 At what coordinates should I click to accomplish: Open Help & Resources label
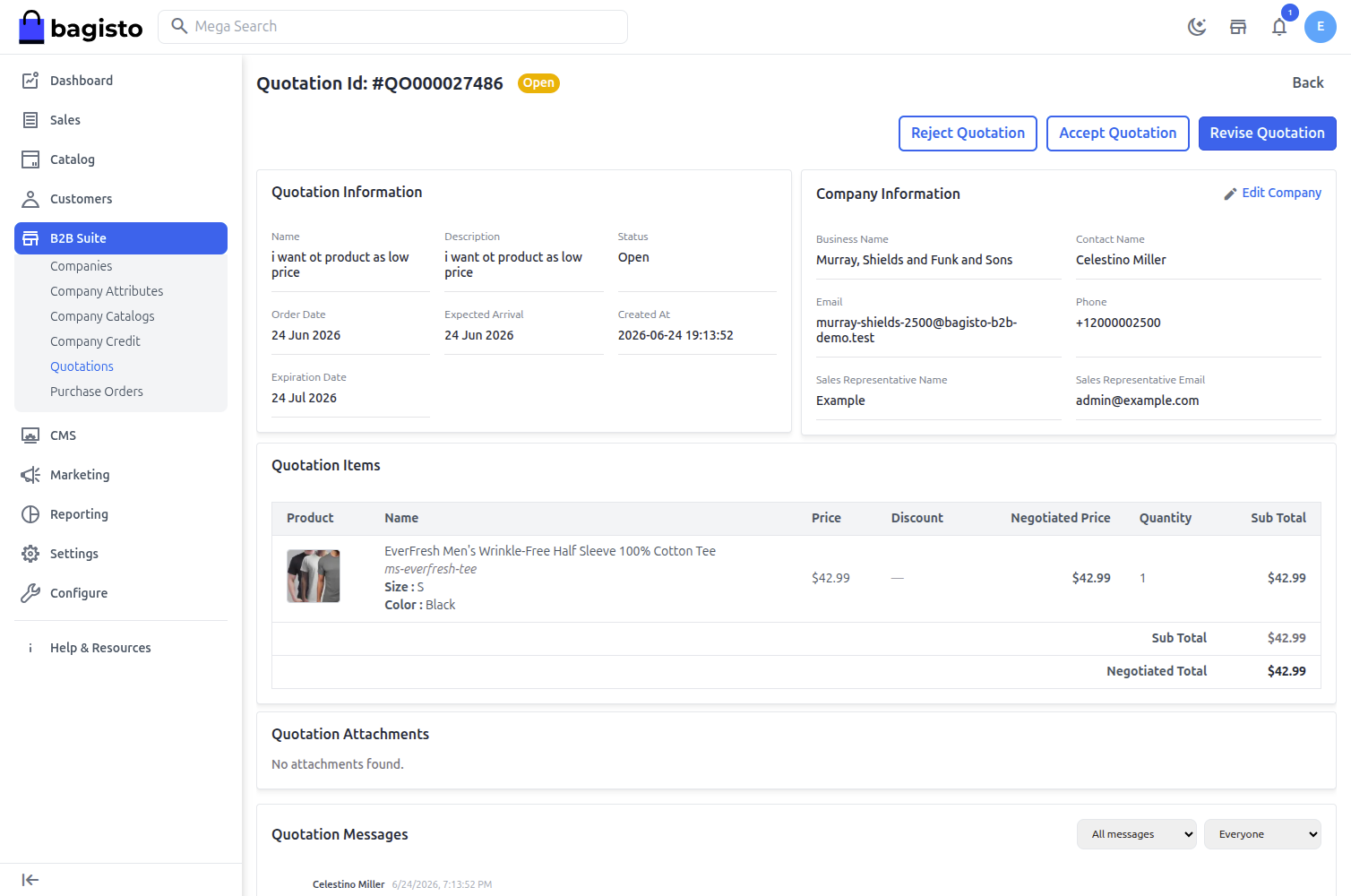tap(100, 648)
